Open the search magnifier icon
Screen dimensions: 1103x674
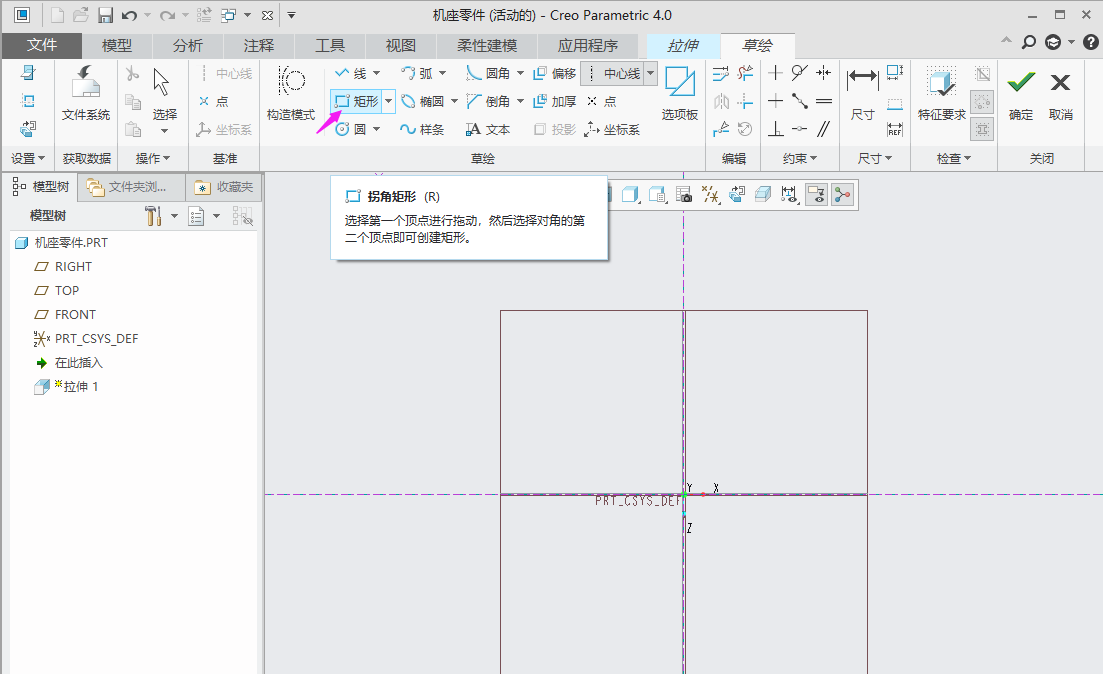point(1029,42)
